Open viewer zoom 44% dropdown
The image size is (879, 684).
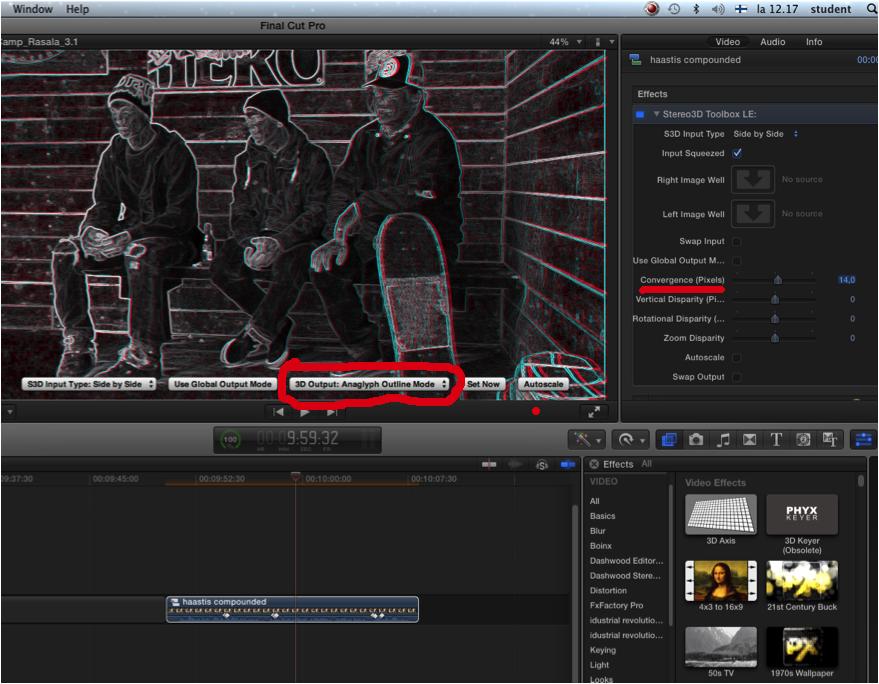coord(566,42)
